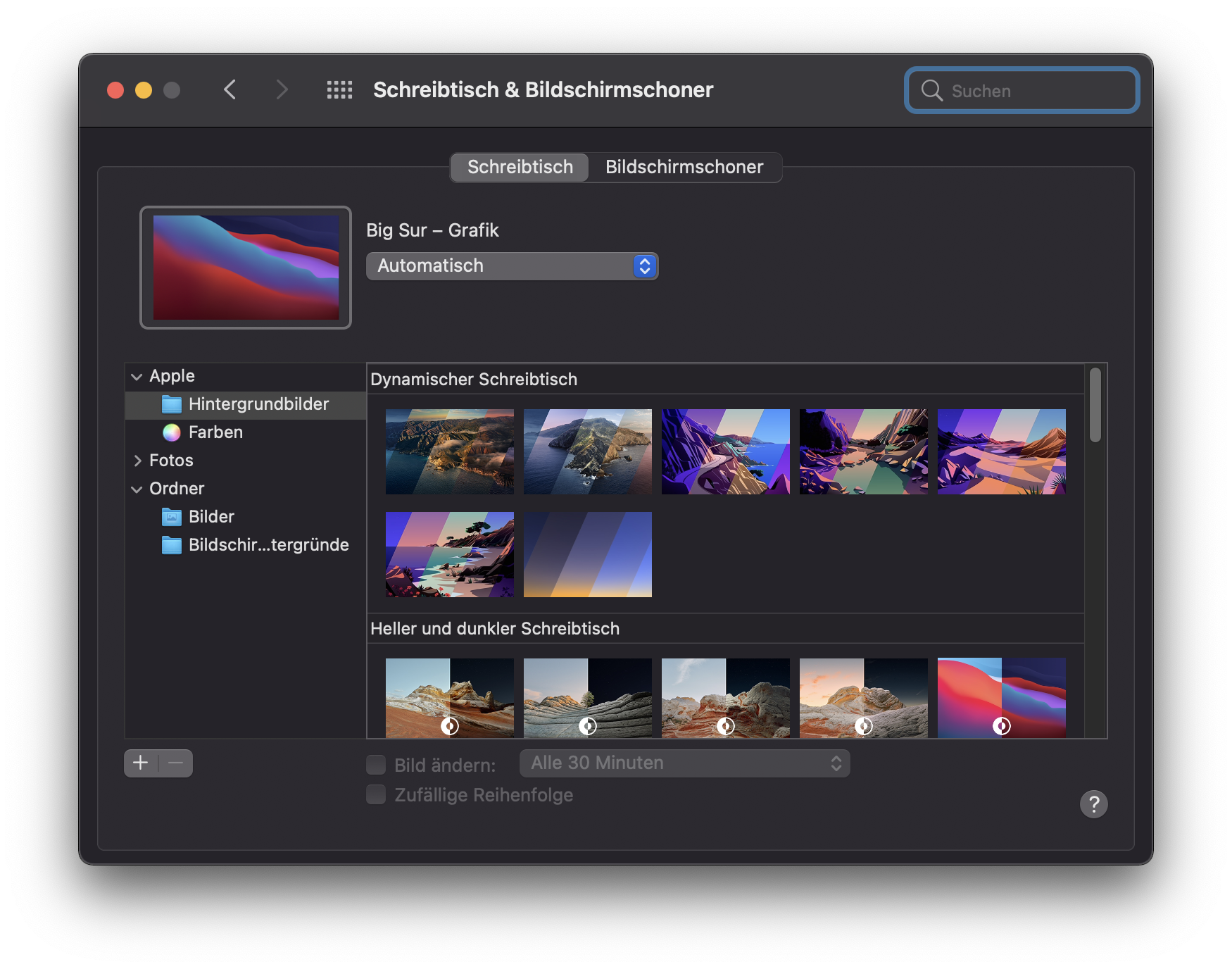Expand the Fotos section
This screenshot has height=969, width=1232.
(x=137, y=461)
